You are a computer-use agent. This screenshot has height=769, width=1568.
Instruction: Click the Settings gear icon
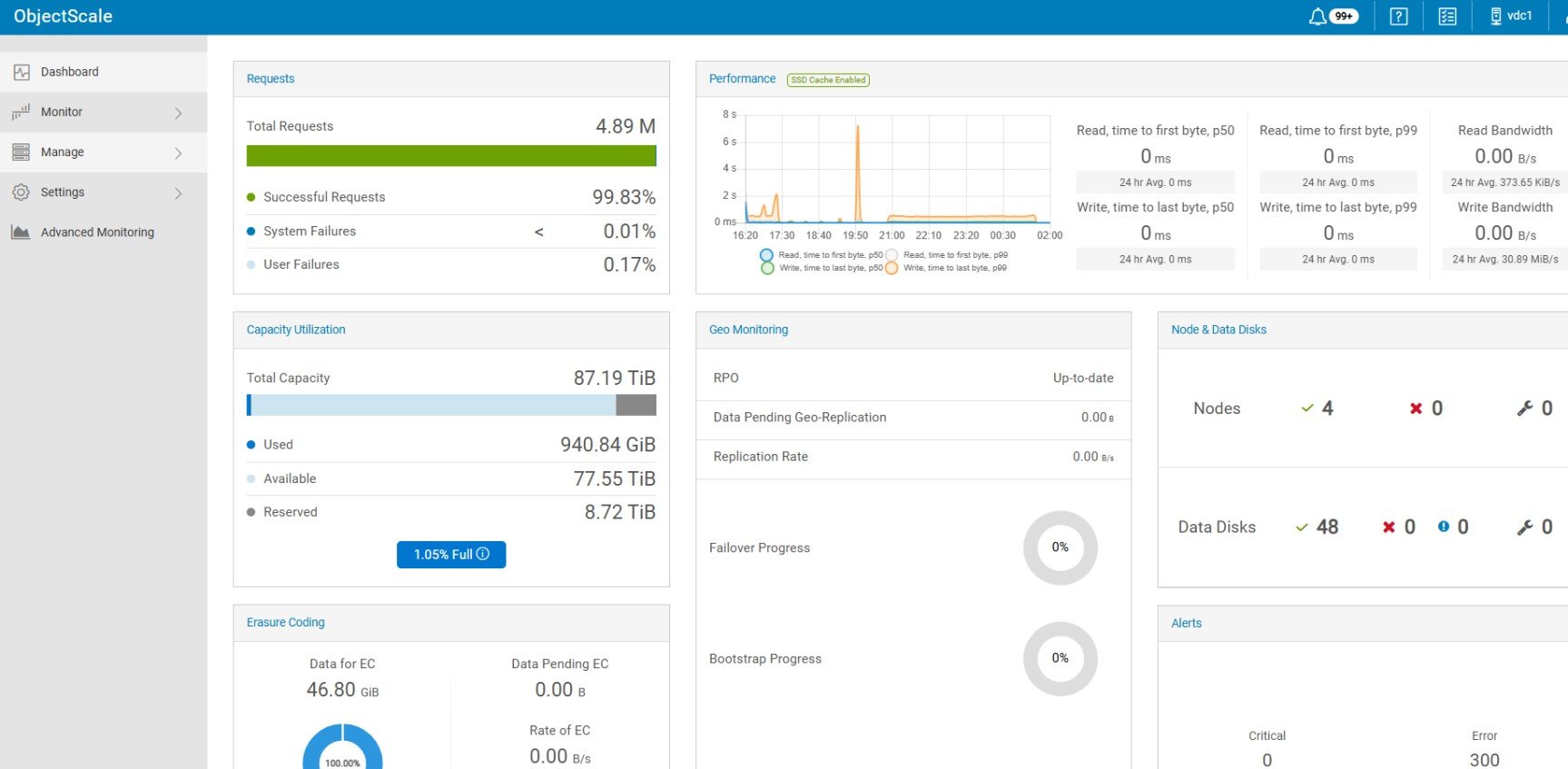21,192
